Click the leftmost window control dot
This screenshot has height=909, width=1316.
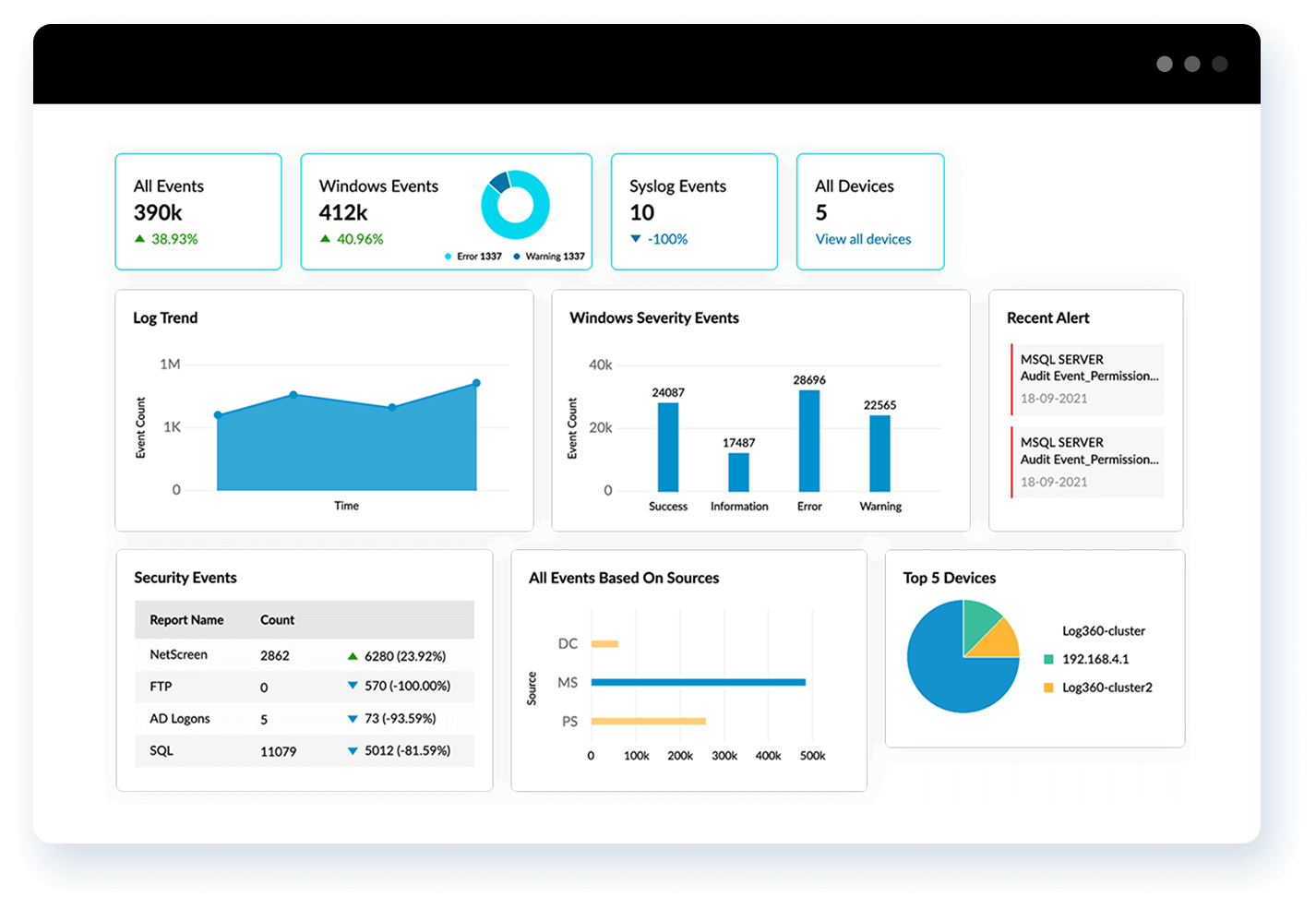(1165, 64)
